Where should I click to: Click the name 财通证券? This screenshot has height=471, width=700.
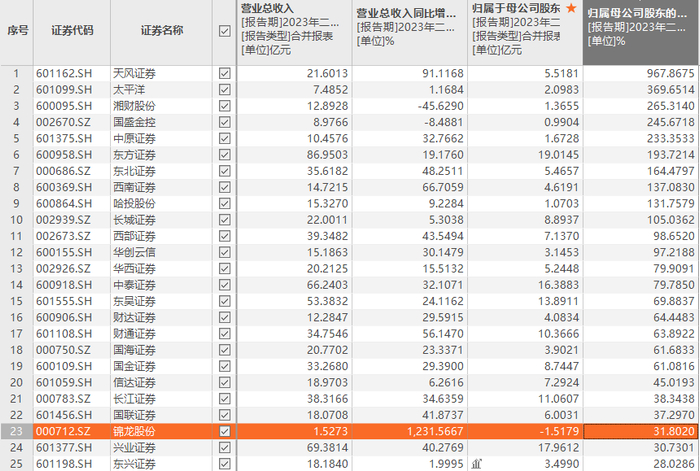(x=134, y=333)
